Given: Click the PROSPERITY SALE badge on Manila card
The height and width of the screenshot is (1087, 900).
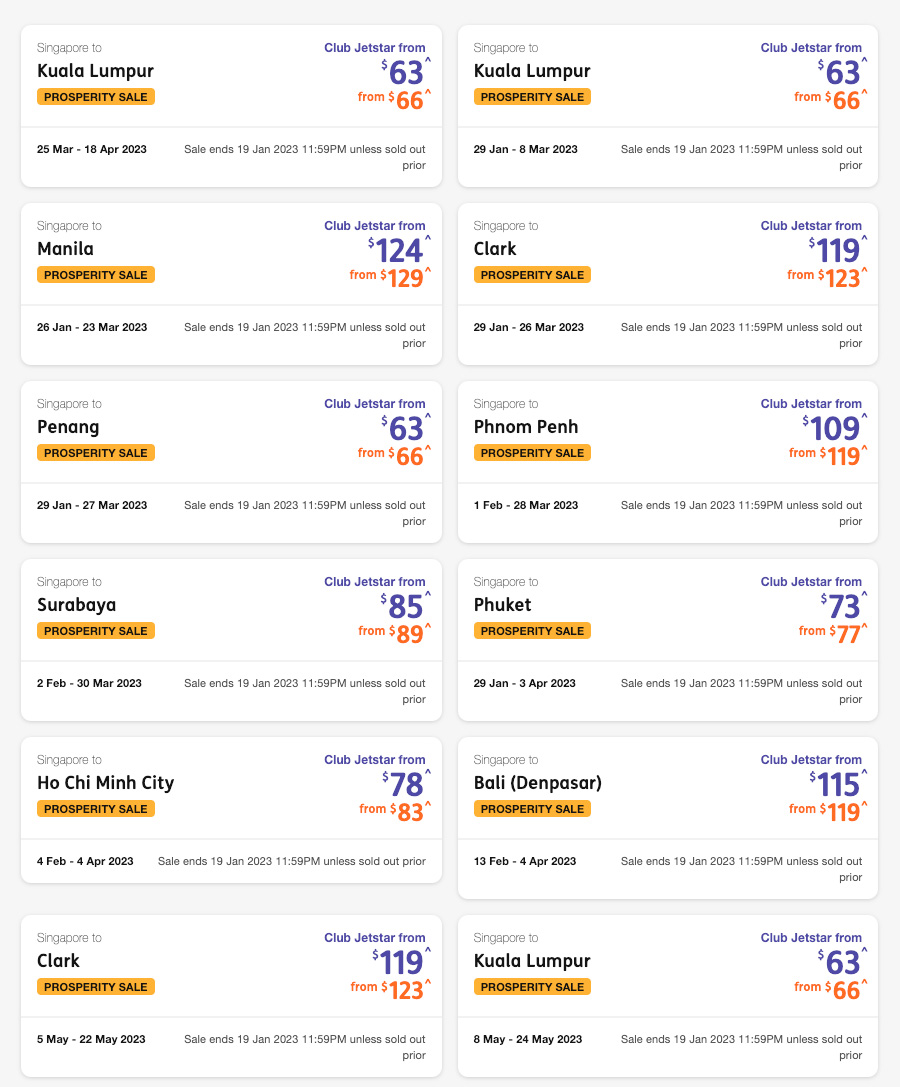Looking at the screenshot, I should [x=95, y=274].
